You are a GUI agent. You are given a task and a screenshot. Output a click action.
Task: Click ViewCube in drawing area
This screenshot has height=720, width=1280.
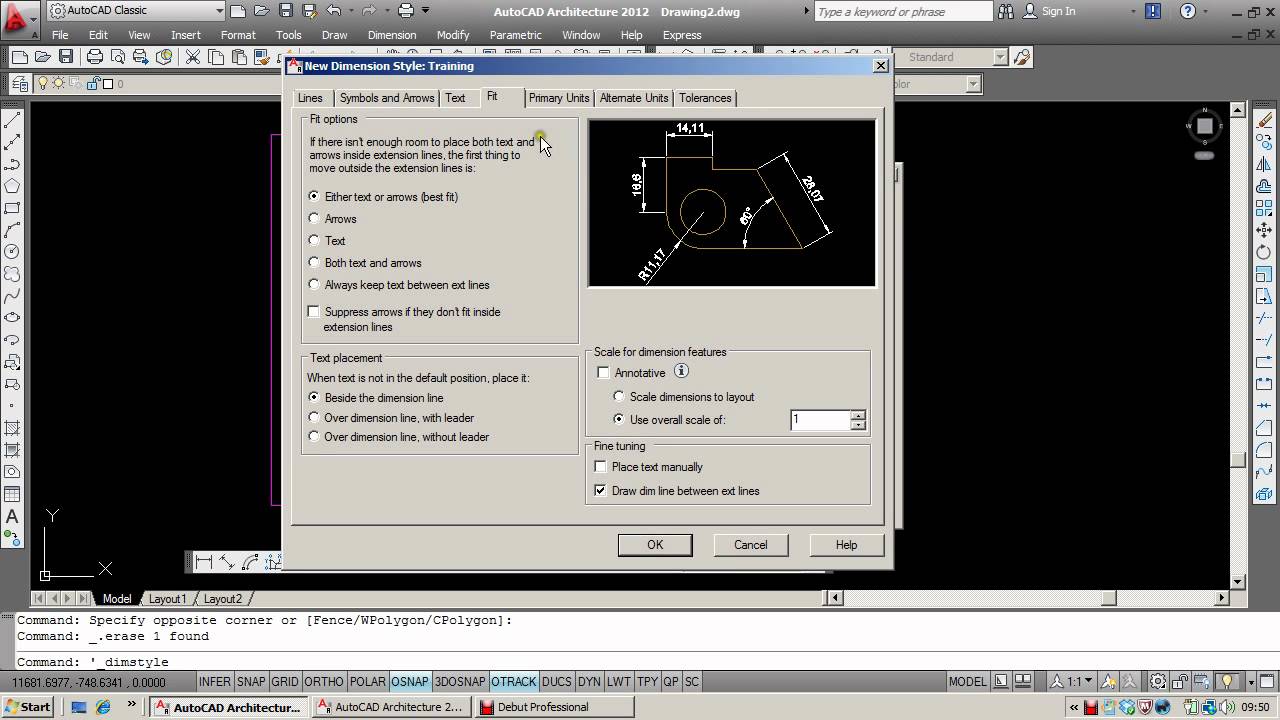point(1205,126)
